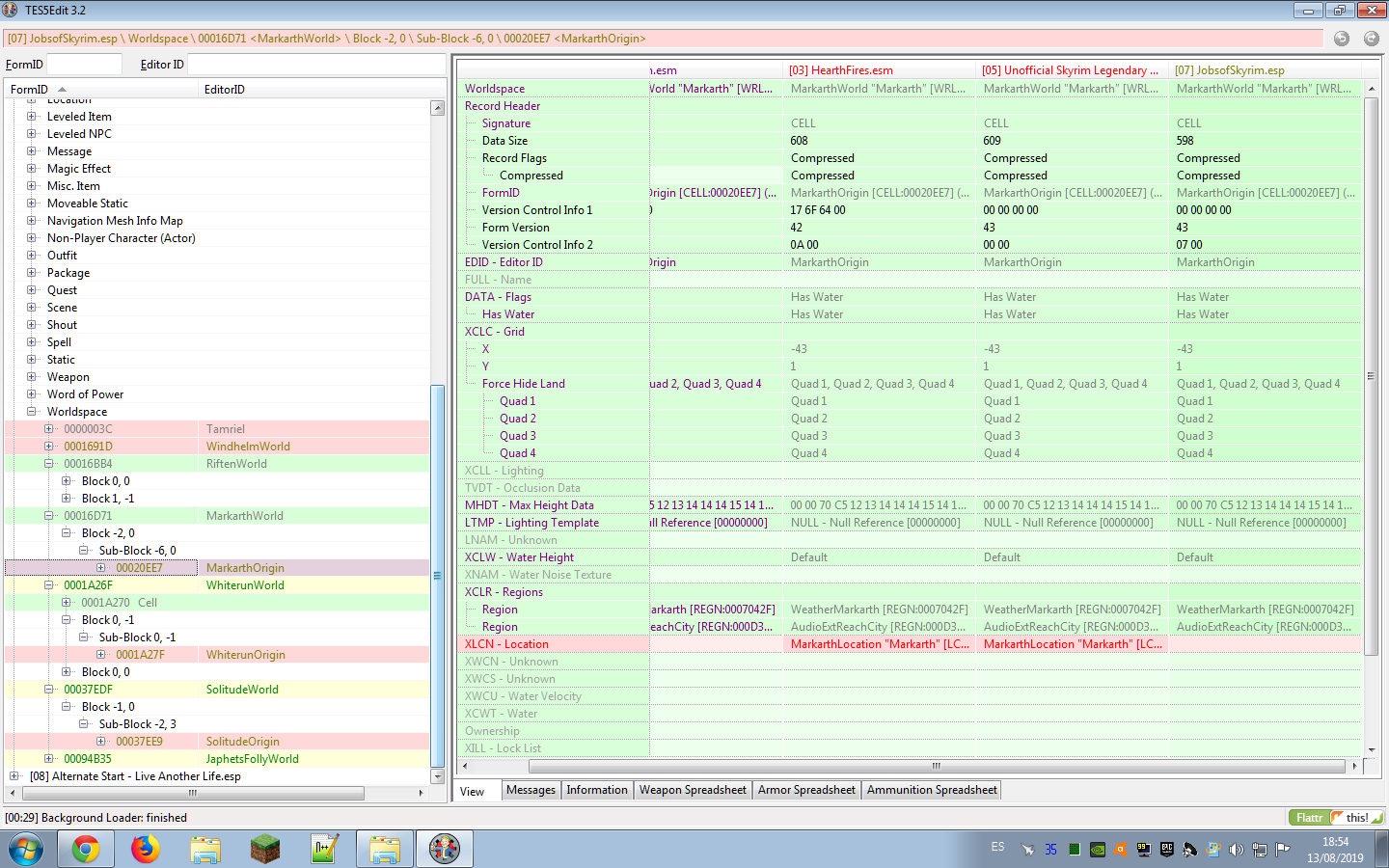Screen dimensions: 1389x868
Task: Collapse the Worldspace tree node
Action: click(x=32, y=412)
